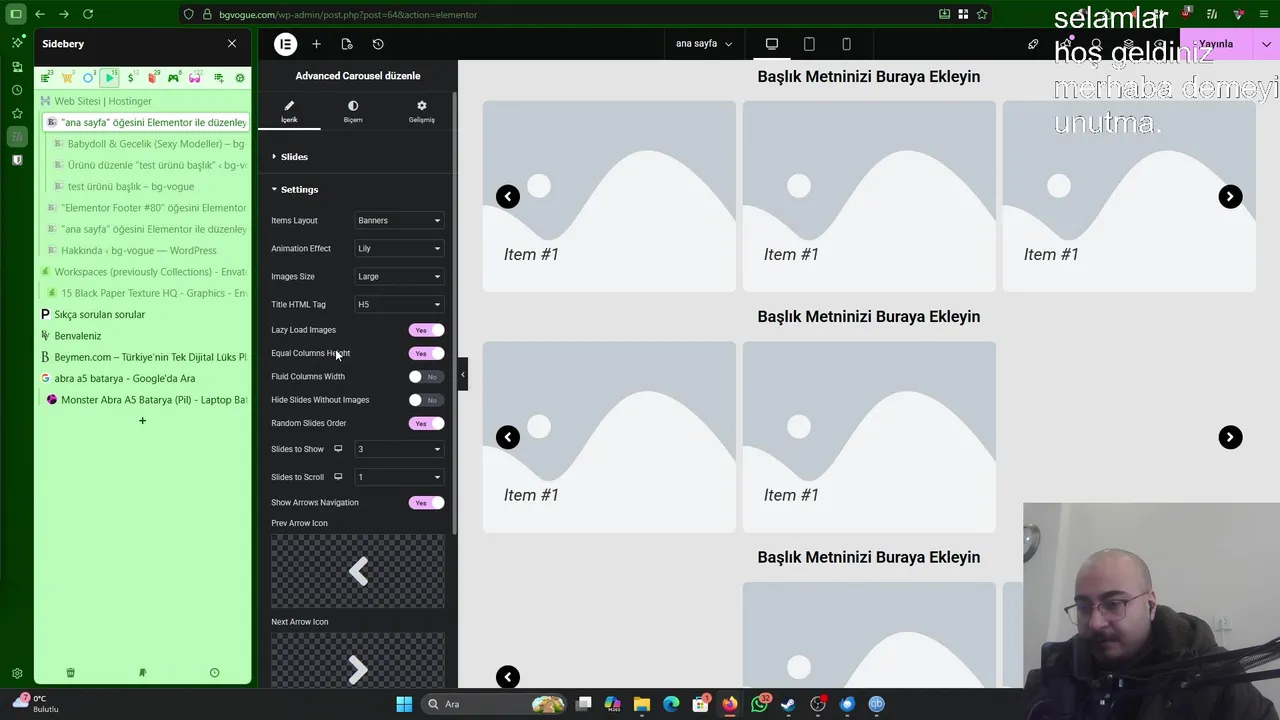Select the dollar sign Sidebery panel
This screenshot has height=720, width=1280.
click(132, 78)
